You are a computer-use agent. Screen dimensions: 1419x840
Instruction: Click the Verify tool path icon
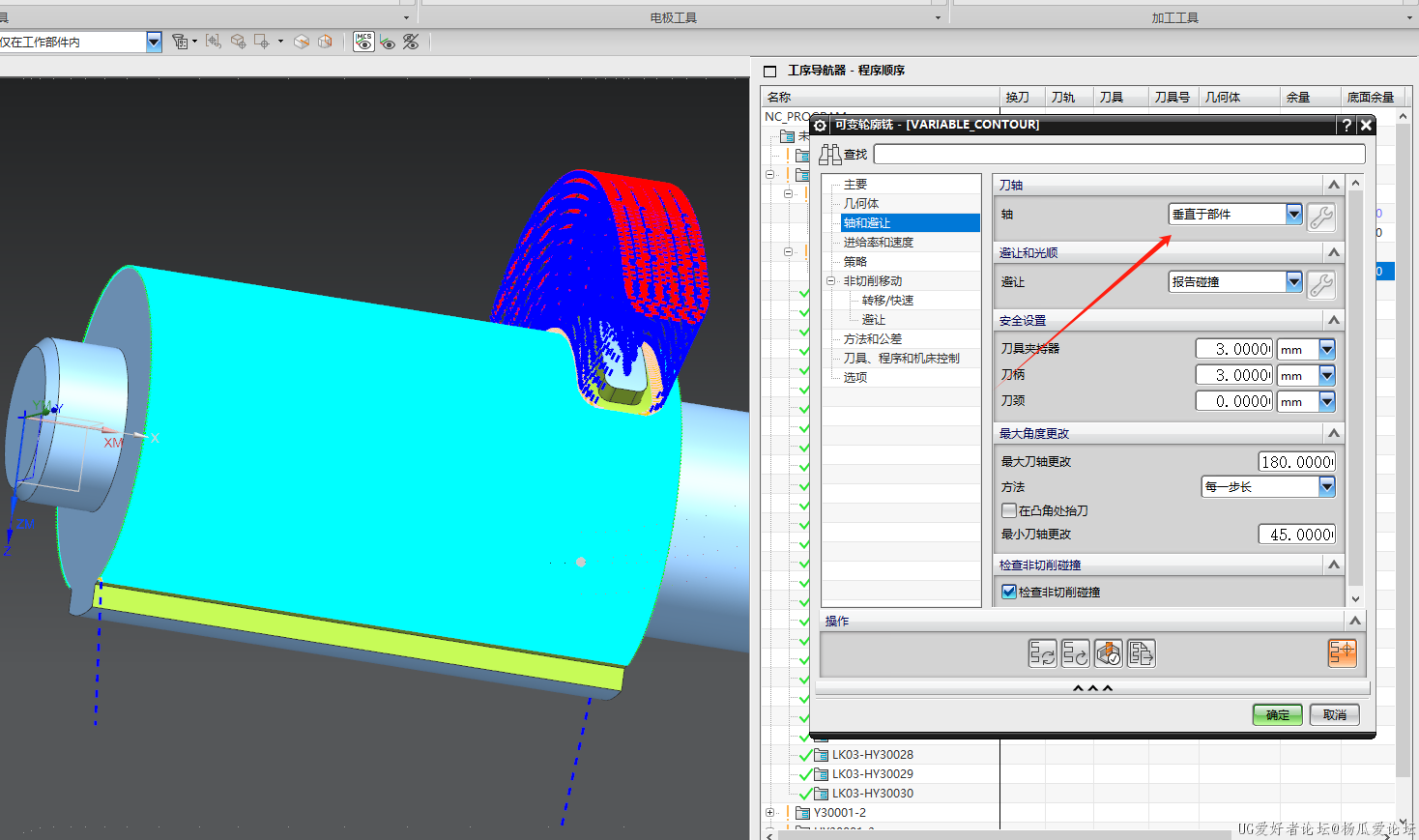click(x=1108, y=653)
